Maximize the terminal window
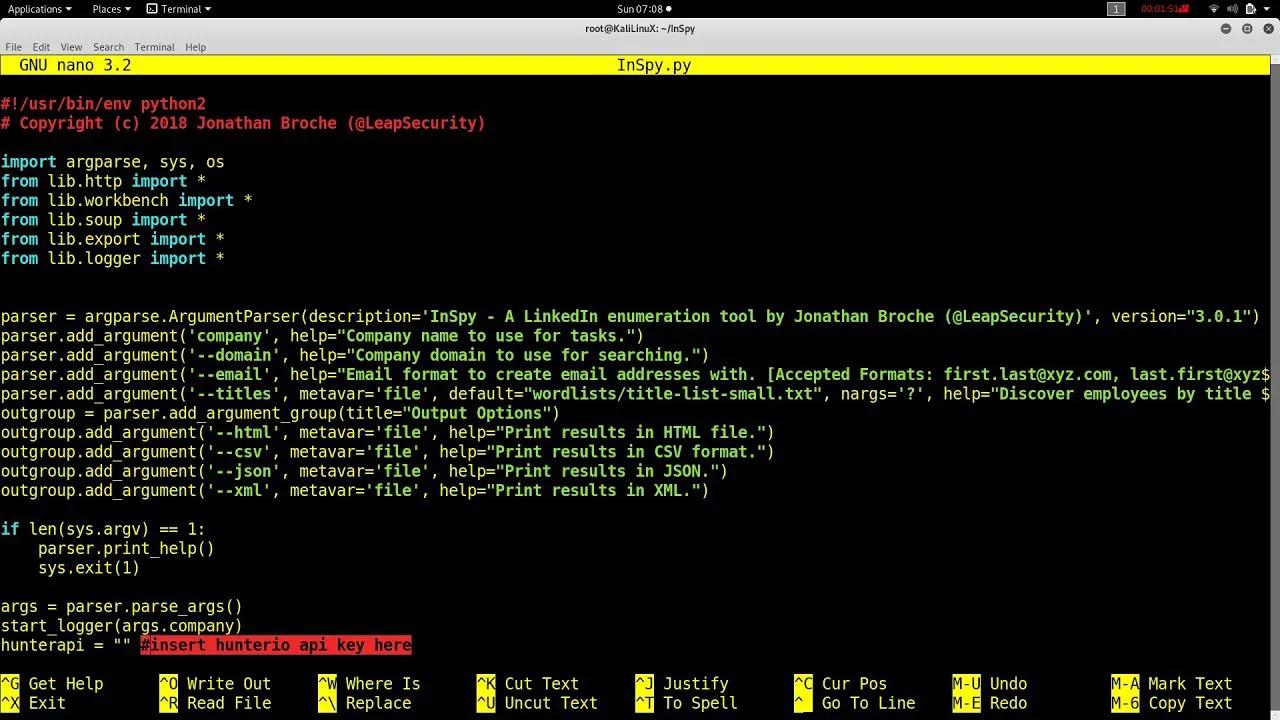 1247,28
